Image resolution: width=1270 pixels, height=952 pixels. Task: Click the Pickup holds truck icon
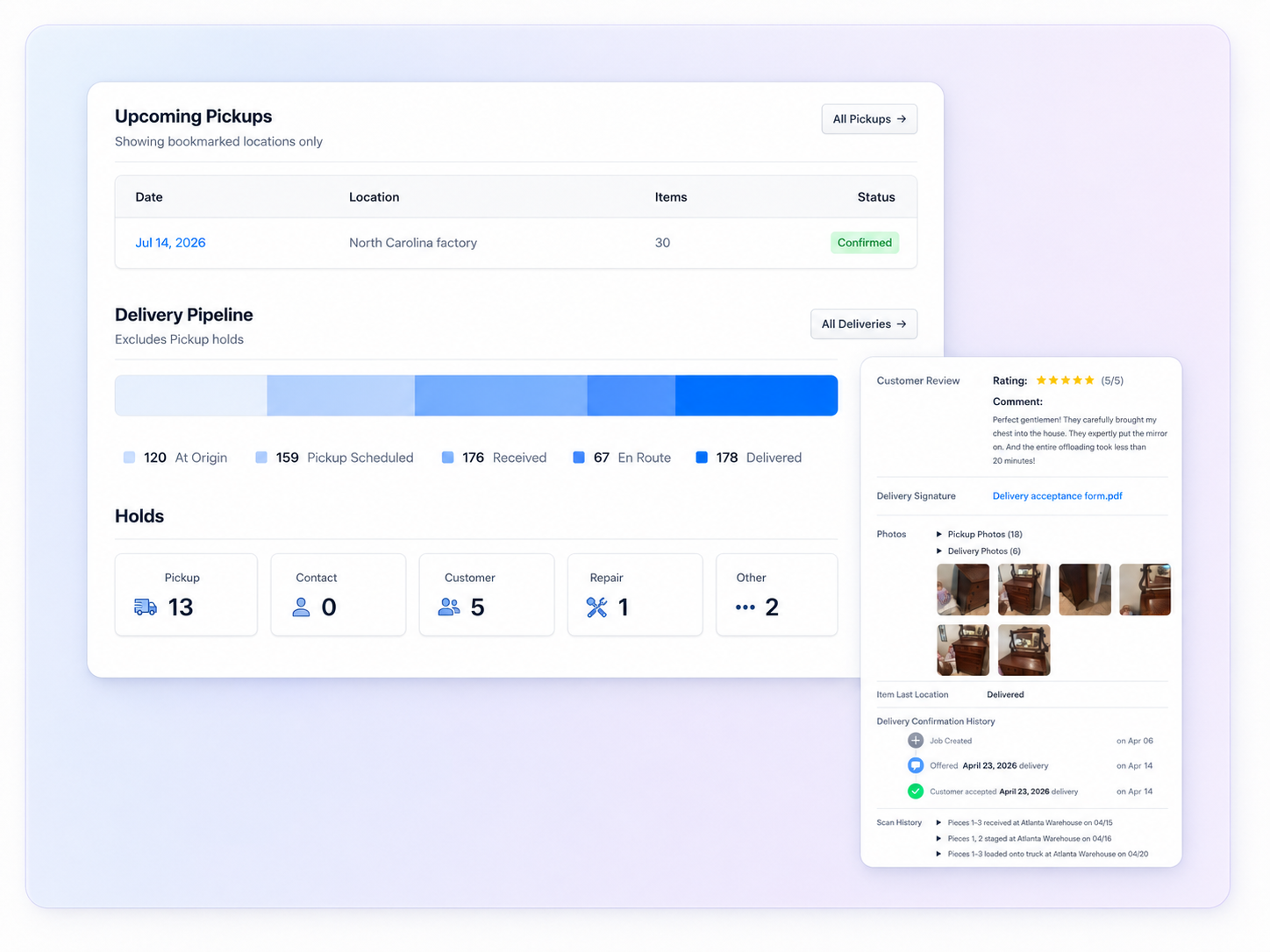click(146, 607)
